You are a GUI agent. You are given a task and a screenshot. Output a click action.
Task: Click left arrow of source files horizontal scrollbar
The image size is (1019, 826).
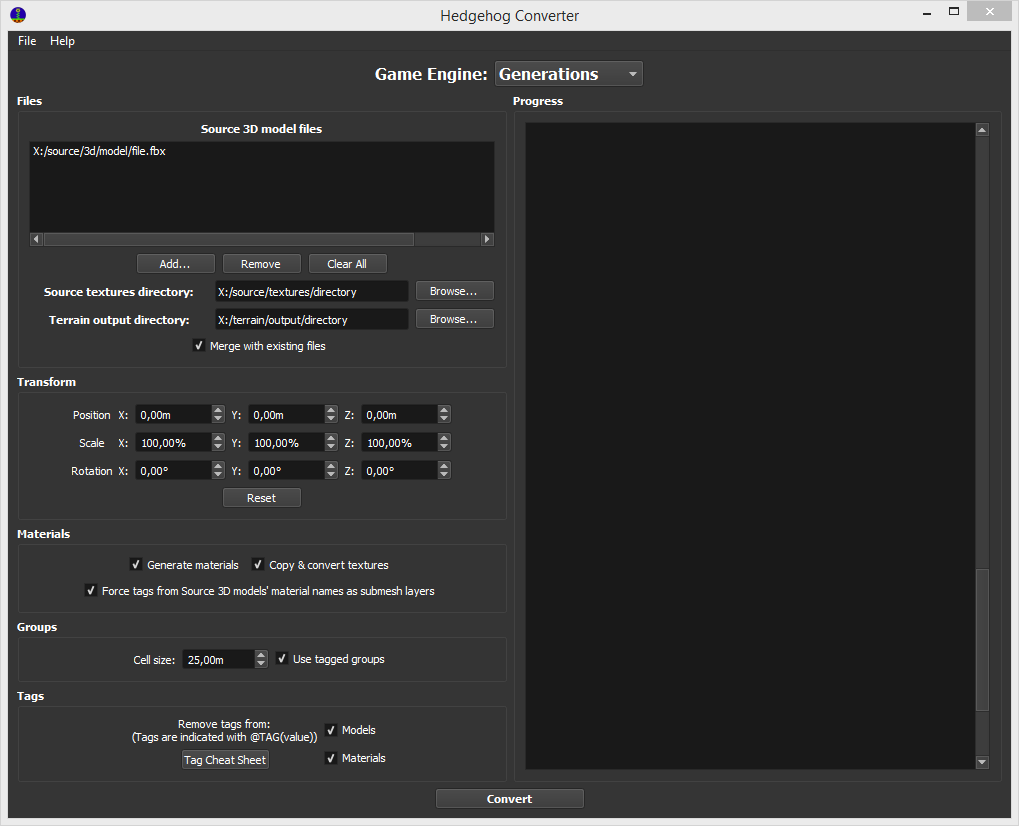coord(36,239)
